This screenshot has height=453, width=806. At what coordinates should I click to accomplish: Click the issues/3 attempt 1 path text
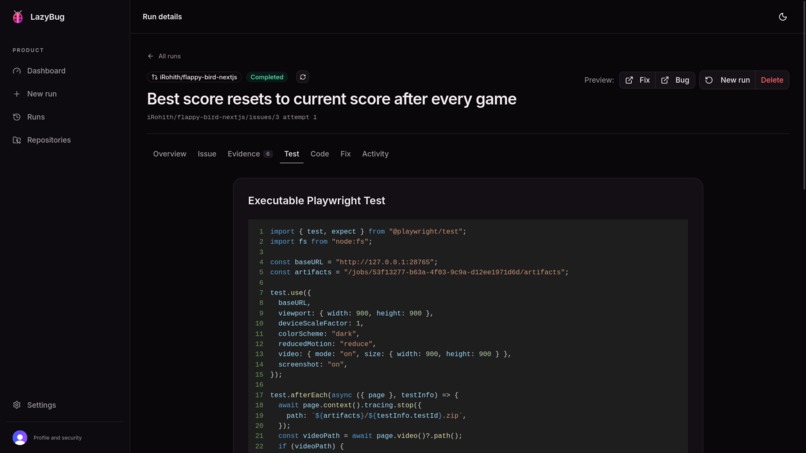point(232,117)
